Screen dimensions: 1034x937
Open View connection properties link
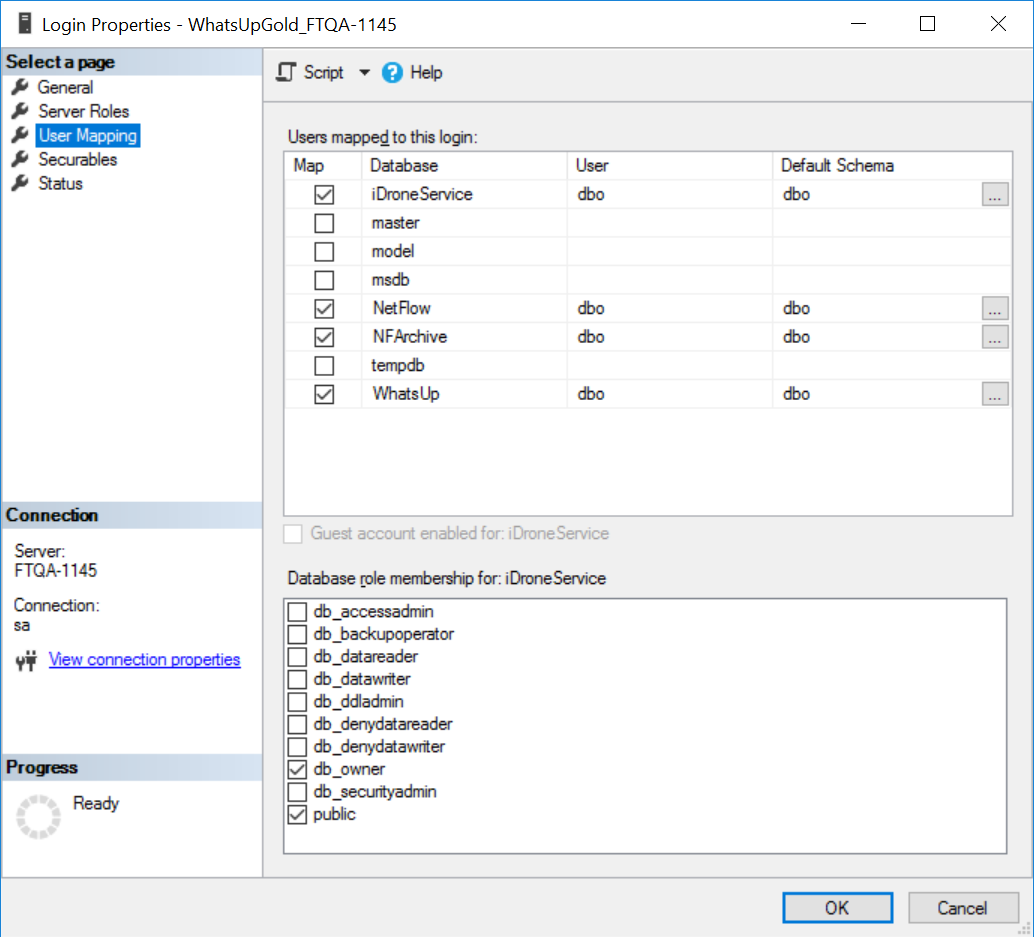pos(144,660)
